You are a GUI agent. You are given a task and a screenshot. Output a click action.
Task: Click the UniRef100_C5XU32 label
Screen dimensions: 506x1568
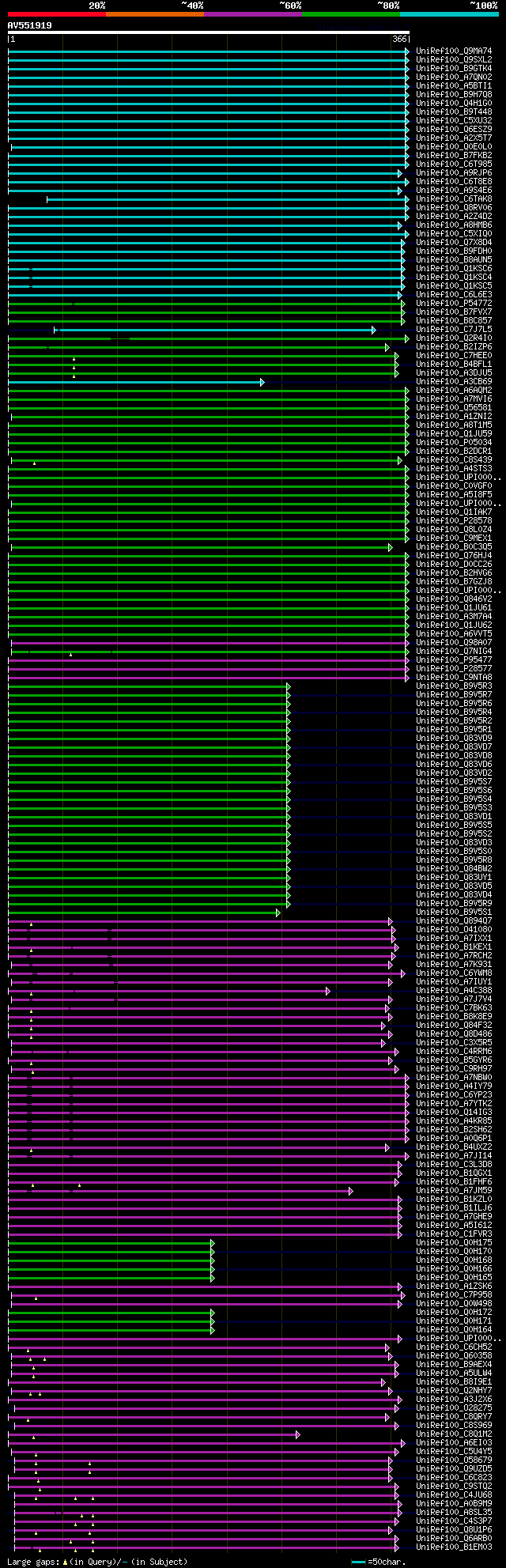click(454, 121)
